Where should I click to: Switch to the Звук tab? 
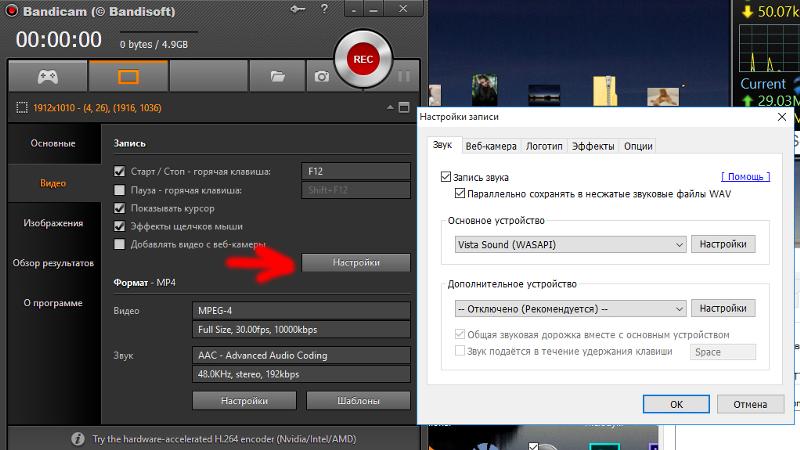[x=442, y=145]
